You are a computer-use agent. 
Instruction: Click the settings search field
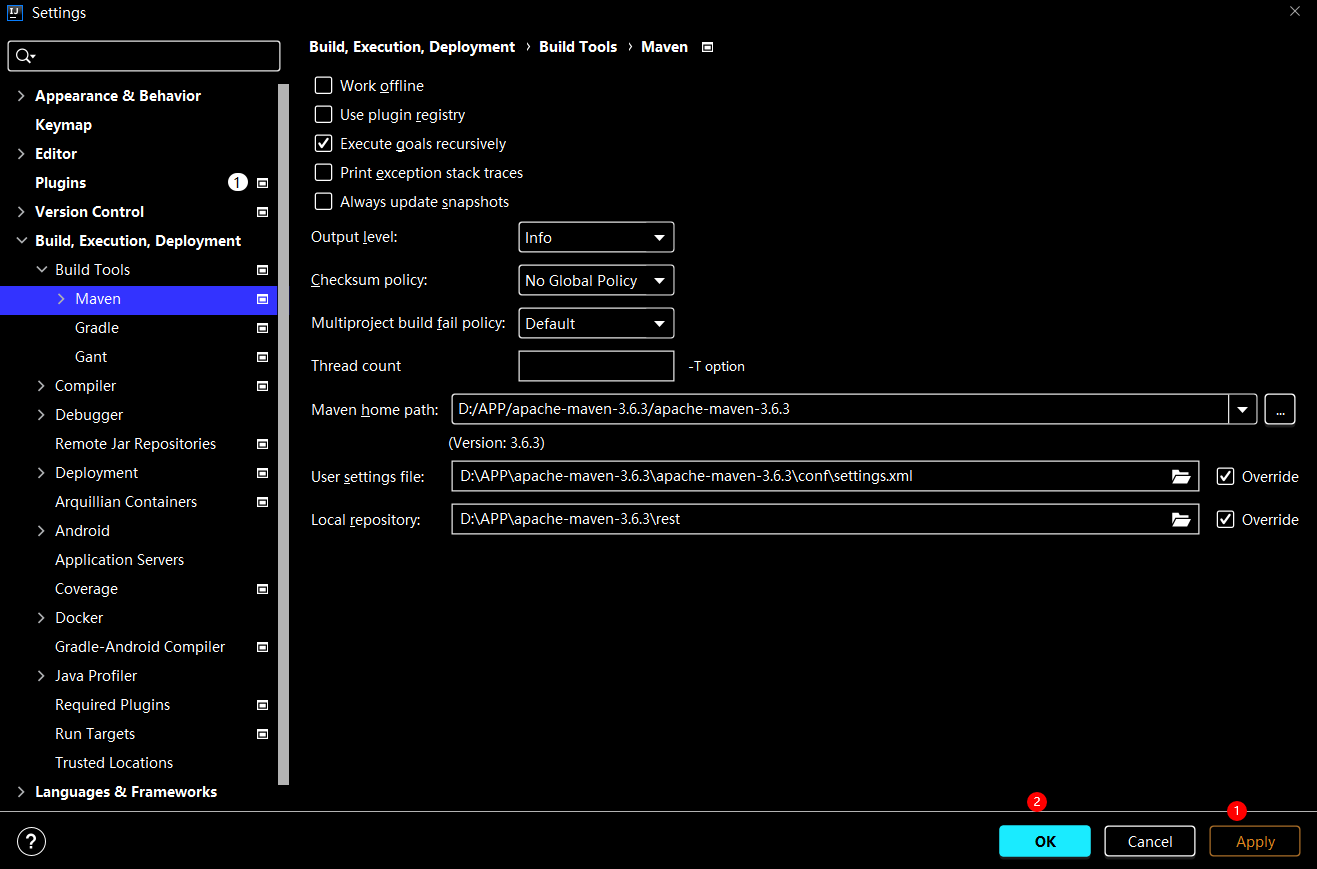tap(144, 56)
